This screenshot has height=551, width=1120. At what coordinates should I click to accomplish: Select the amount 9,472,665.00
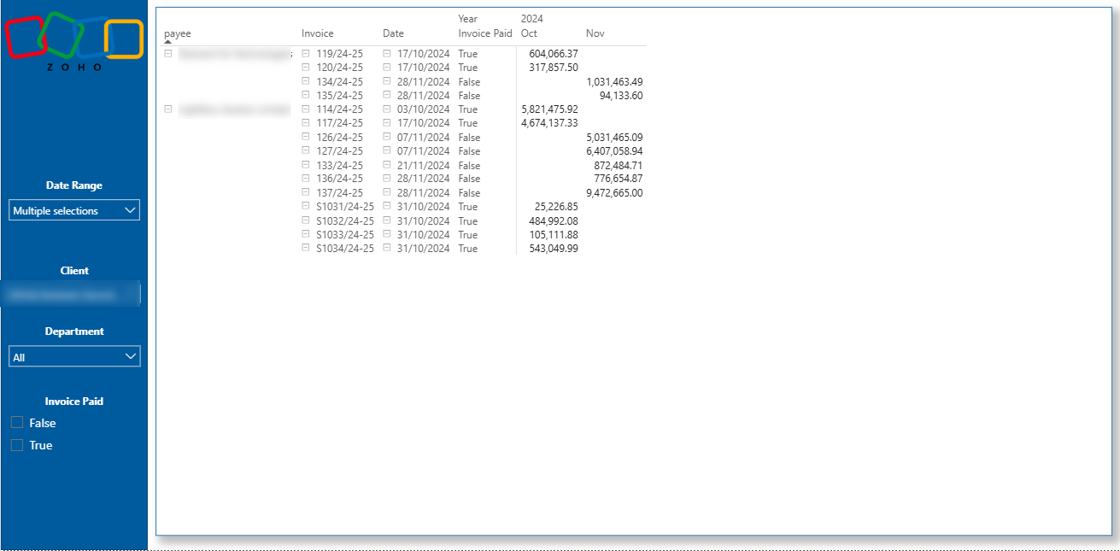coord(614,192)
